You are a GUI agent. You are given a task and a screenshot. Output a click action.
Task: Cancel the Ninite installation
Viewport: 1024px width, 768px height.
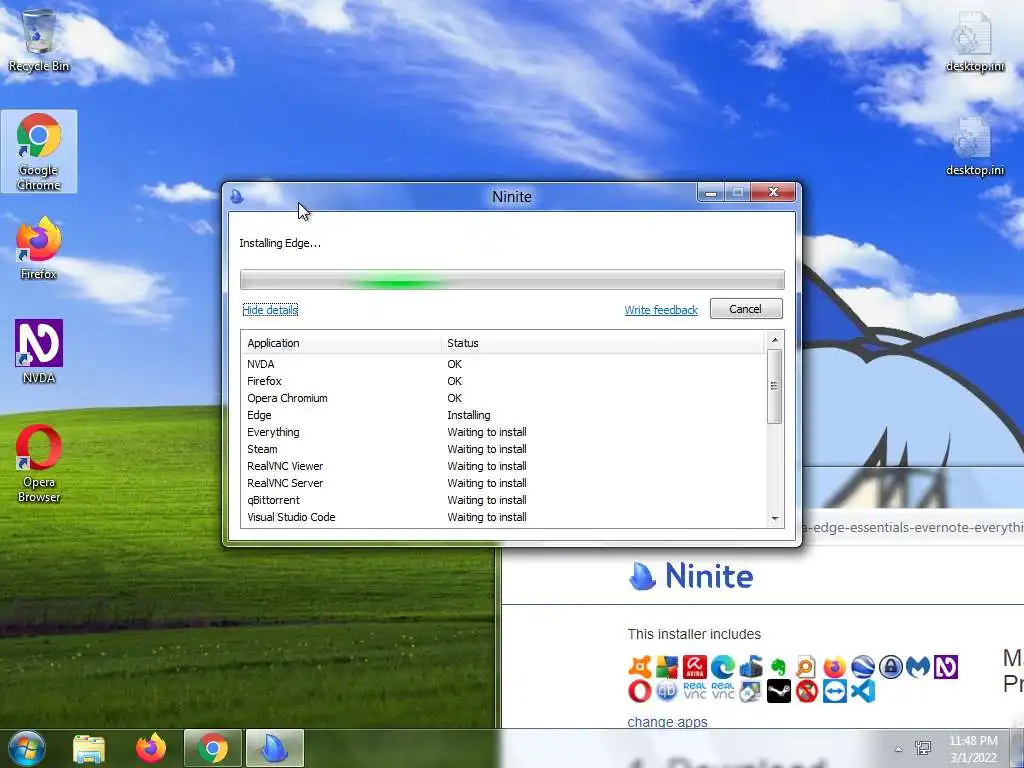(746, 309)
